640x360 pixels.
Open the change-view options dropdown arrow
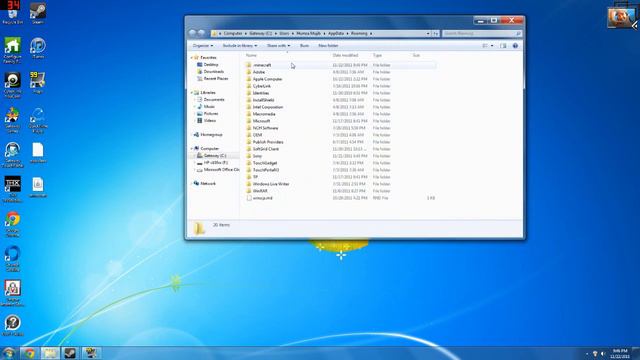tap(492, 46)
